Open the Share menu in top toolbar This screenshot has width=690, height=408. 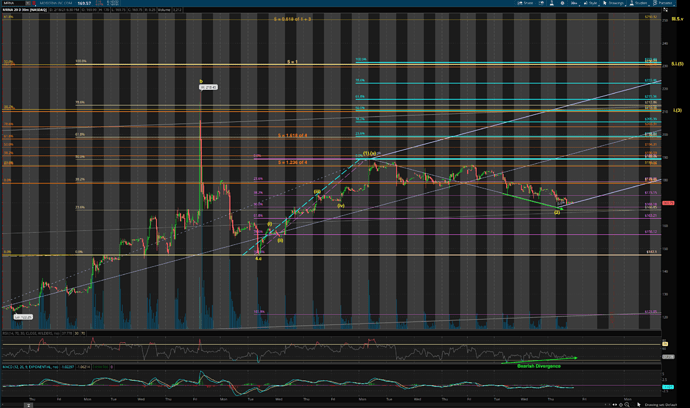coord(525,3)
